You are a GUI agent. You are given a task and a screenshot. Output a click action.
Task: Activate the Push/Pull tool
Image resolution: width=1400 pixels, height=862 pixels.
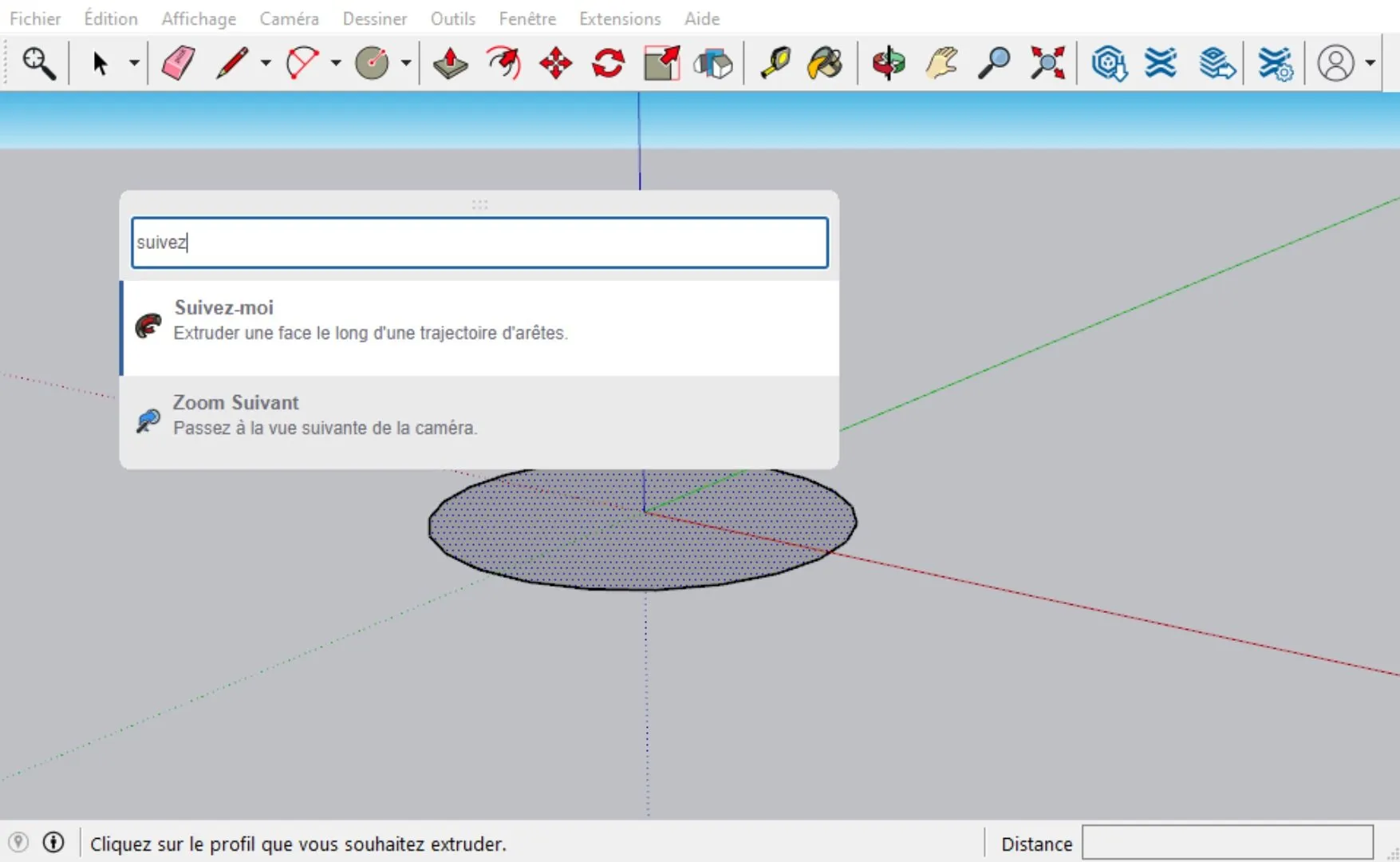point(450,63)
